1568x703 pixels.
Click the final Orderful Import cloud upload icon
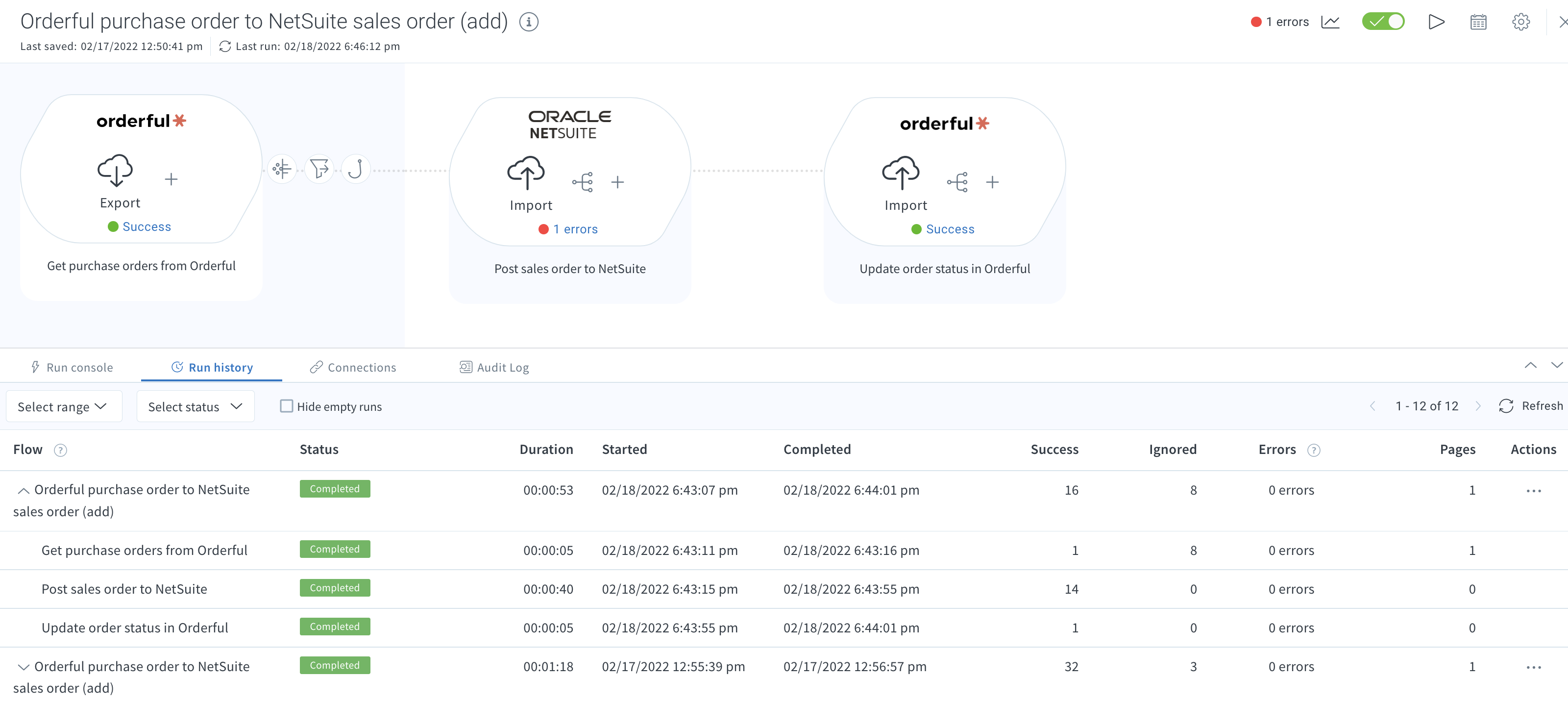pyautogui.click(x=901, y=173)
